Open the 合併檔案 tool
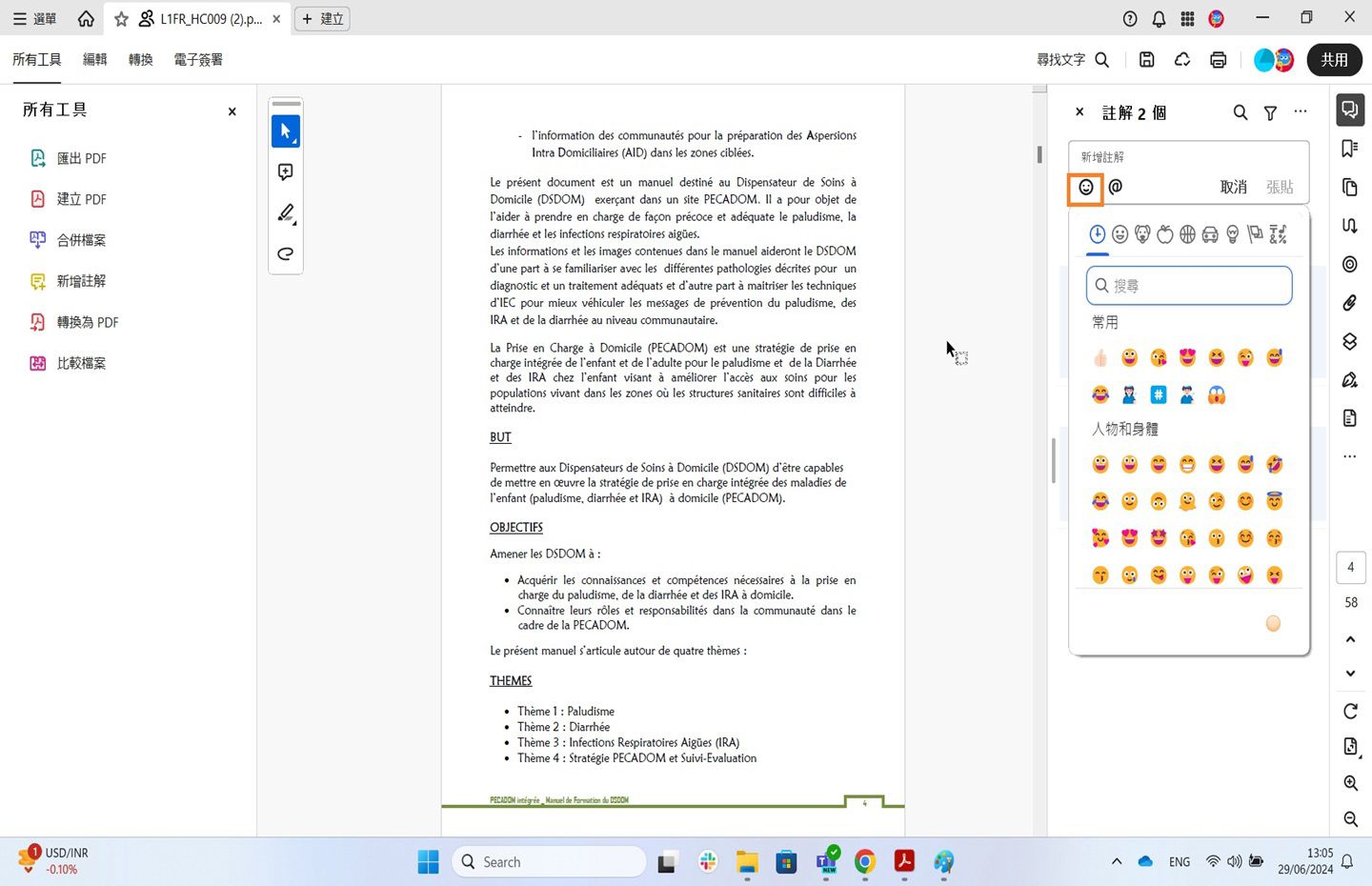Viewport: 1372px width, 886px height. pos(69,240)
